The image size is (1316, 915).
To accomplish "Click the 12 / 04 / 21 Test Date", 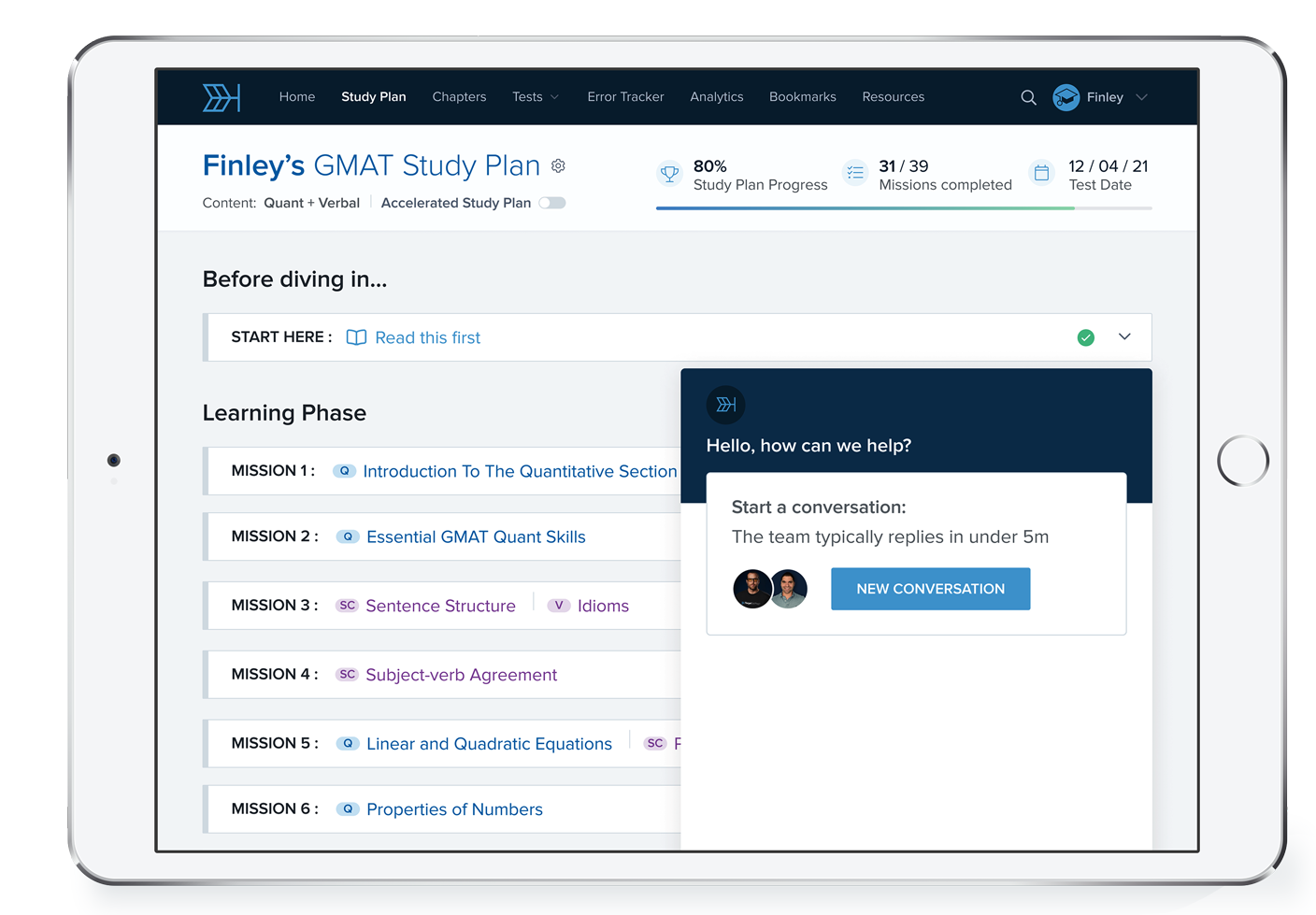I will (x=1109, y=175).
